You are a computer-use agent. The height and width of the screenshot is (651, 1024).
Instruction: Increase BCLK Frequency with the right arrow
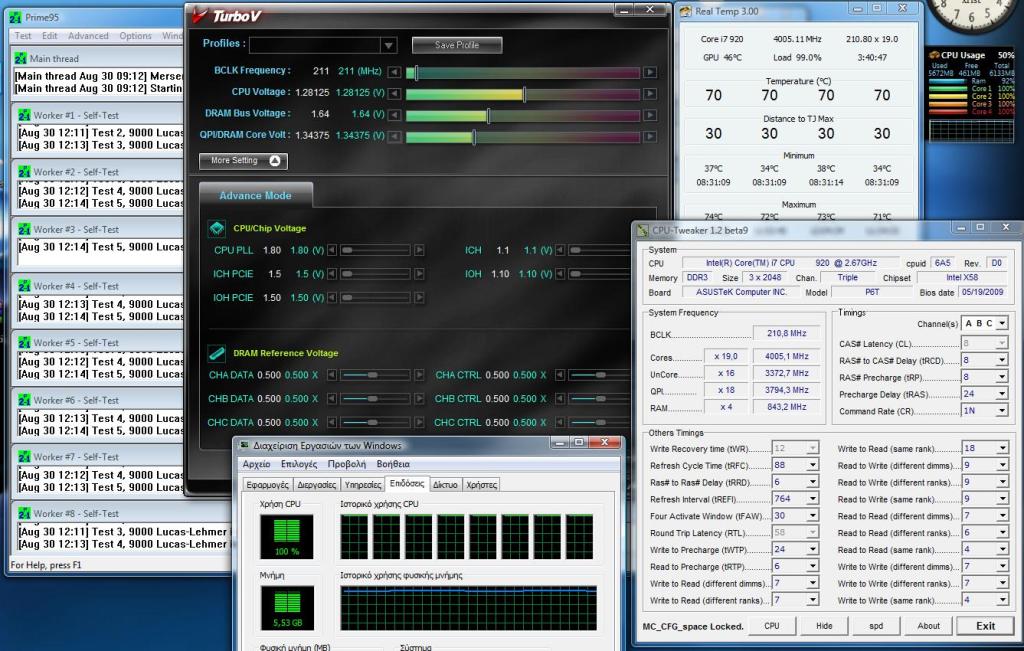[x=650, y=72]
